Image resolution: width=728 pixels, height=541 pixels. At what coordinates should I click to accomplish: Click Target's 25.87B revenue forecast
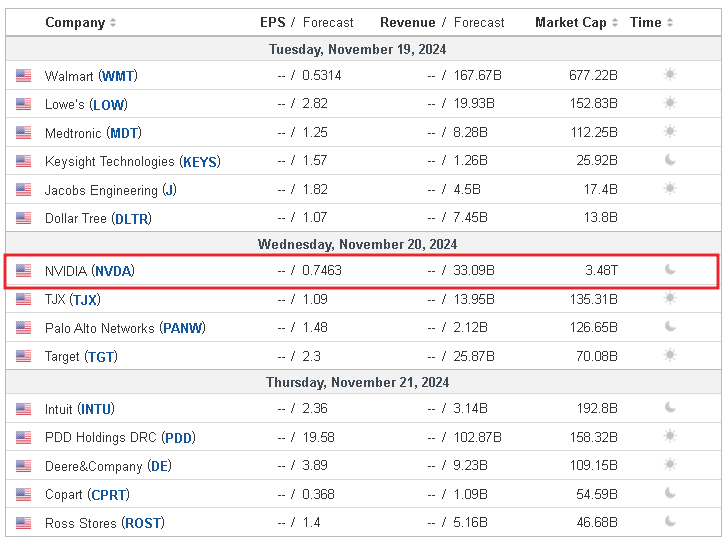(474, 356)
